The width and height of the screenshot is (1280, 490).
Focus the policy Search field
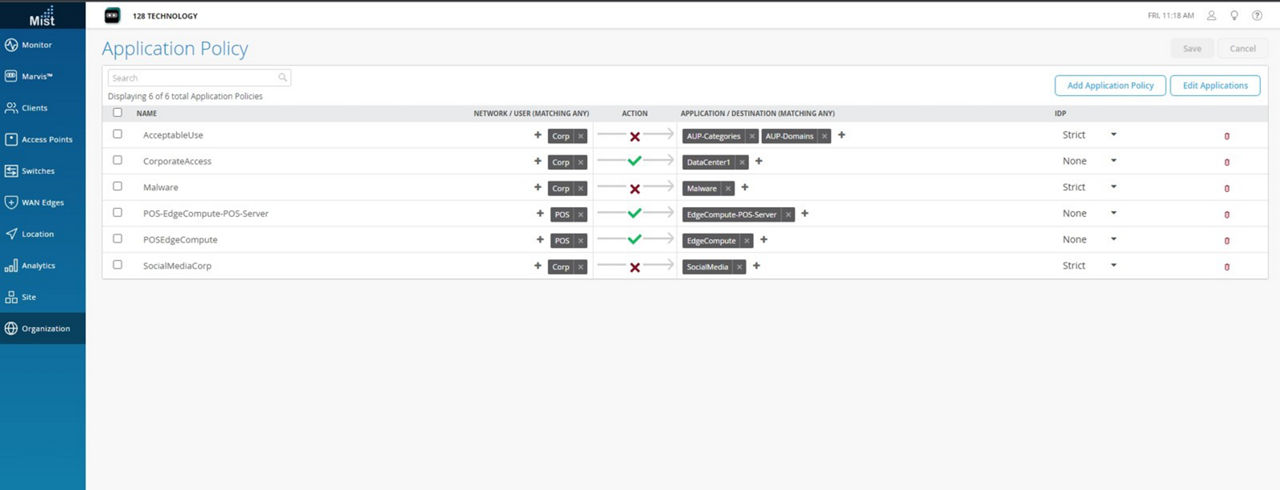pos(192,78)
